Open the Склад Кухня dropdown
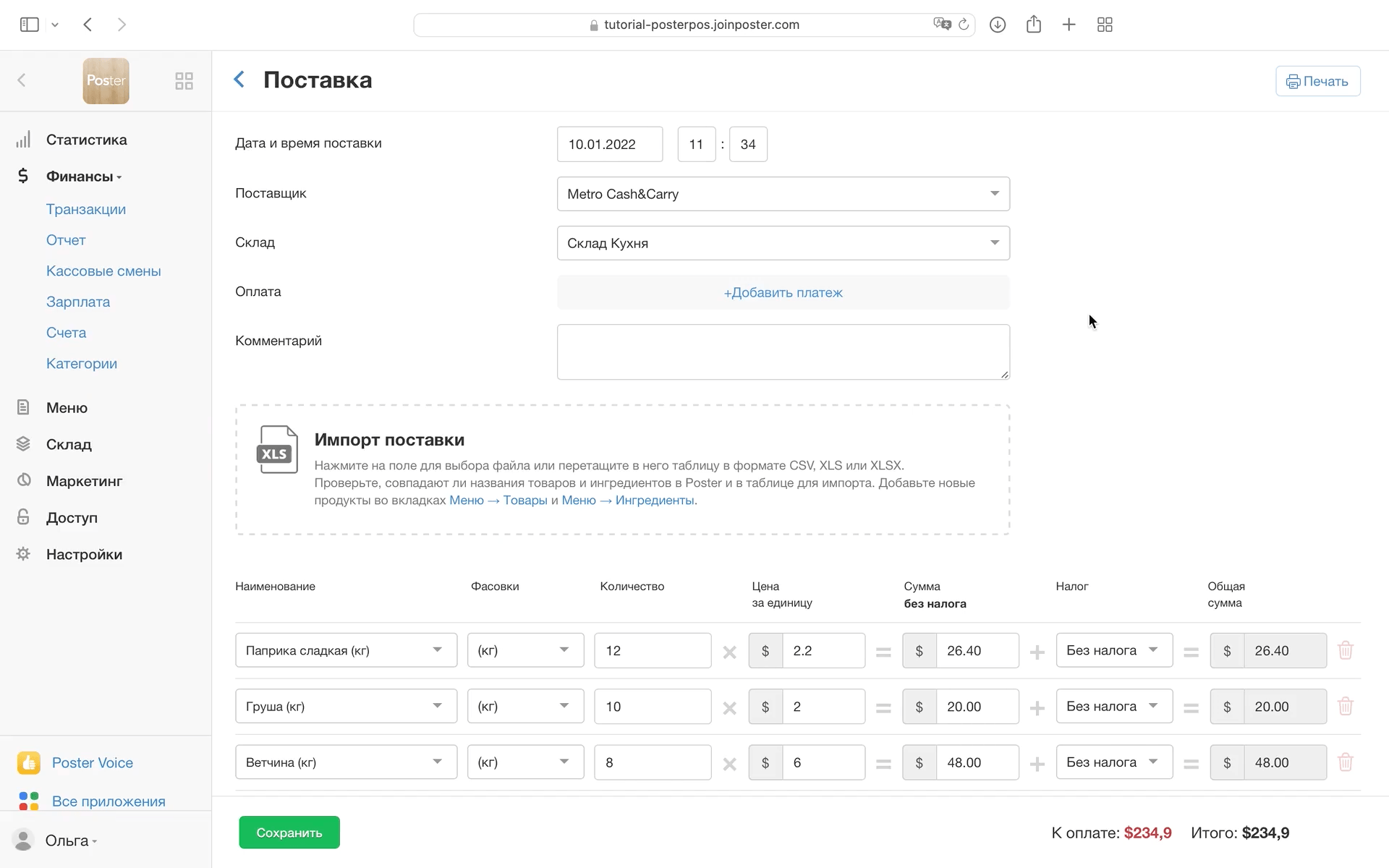This screenshot has width=1389, height=868. (x=783, y=243)
